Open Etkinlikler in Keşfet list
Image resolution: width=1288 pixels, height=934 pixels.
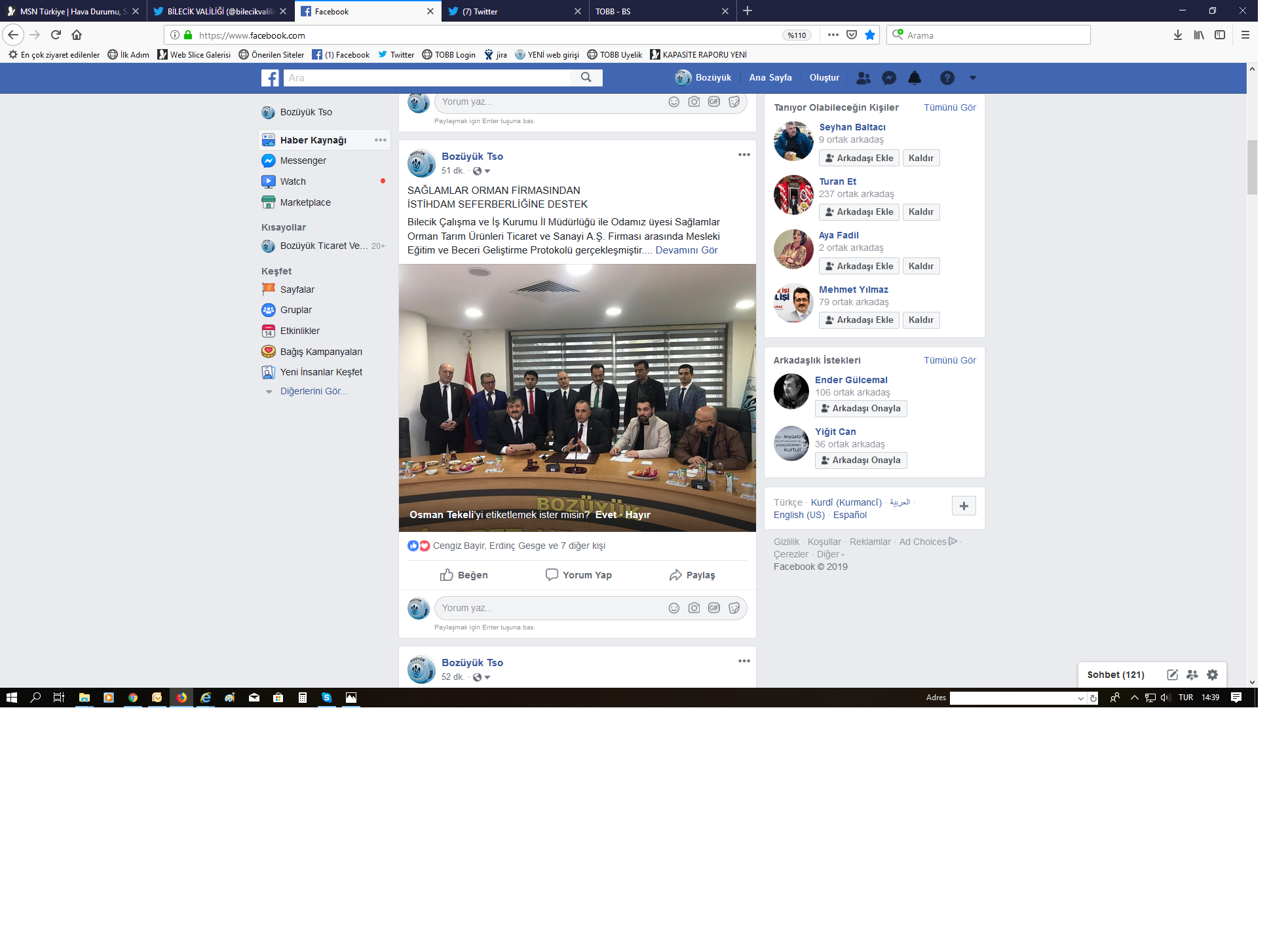(300, 331)
